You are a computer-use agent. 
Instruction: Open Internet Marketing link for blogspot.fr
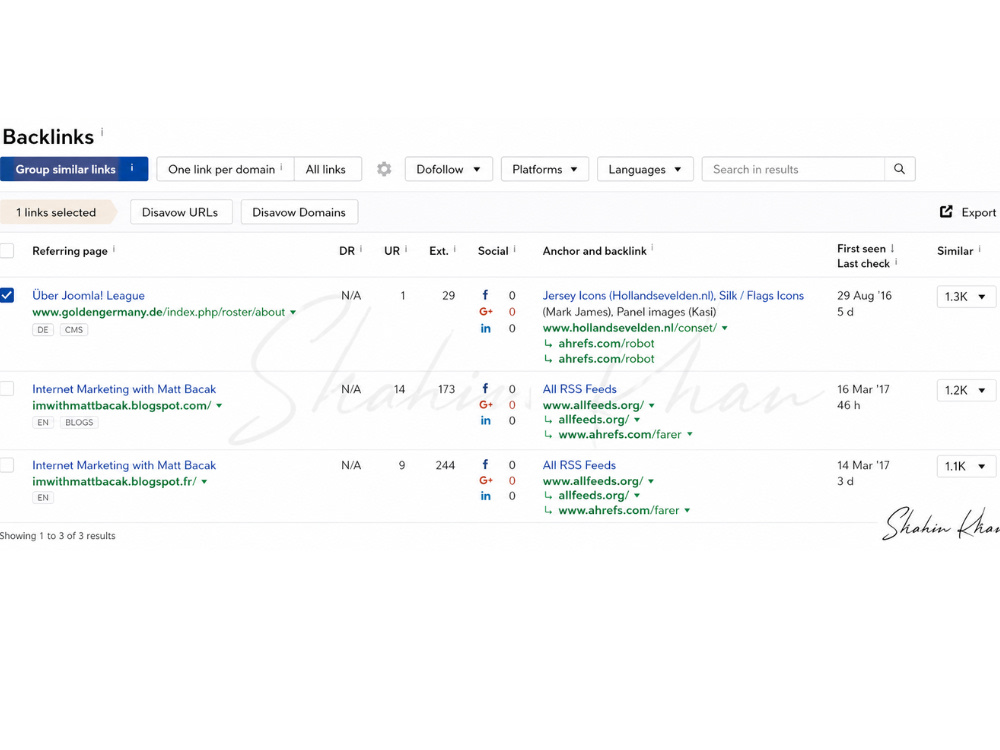(x=124, y=465)
